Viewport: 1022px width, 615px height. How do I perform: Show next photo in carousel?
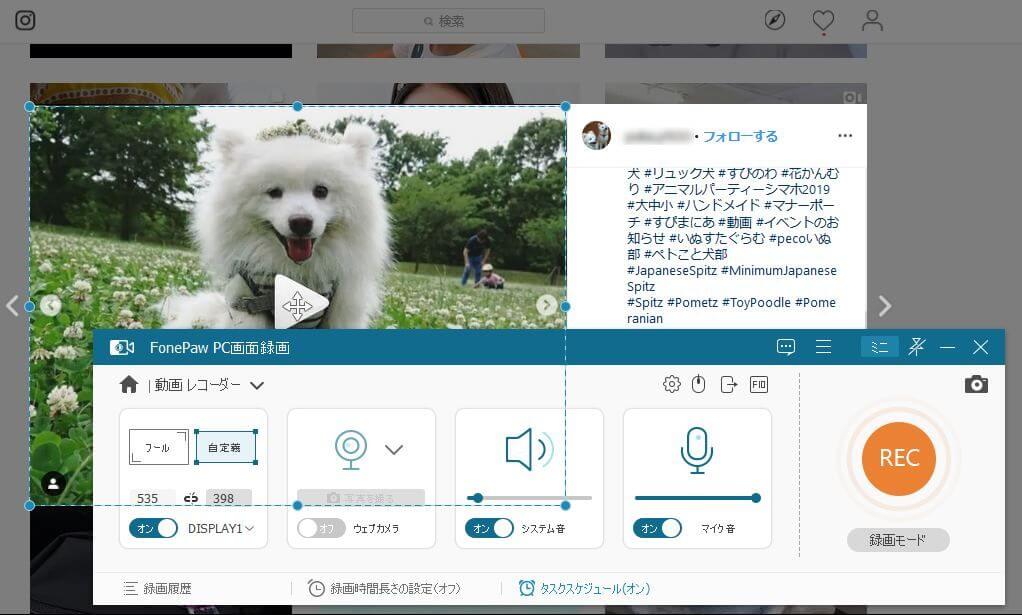546,305
